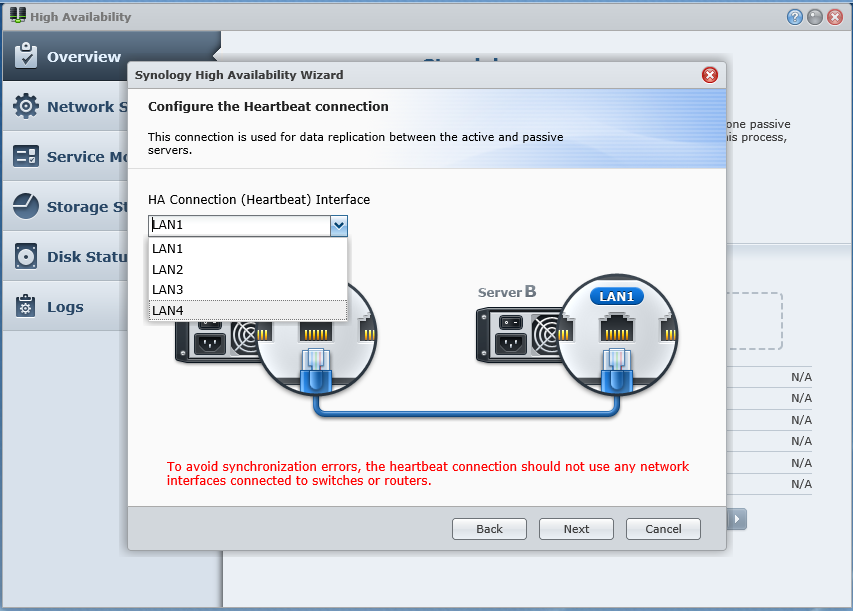Minimize the High Availability main window
The image size is (853, 611).
coord(814,17)
